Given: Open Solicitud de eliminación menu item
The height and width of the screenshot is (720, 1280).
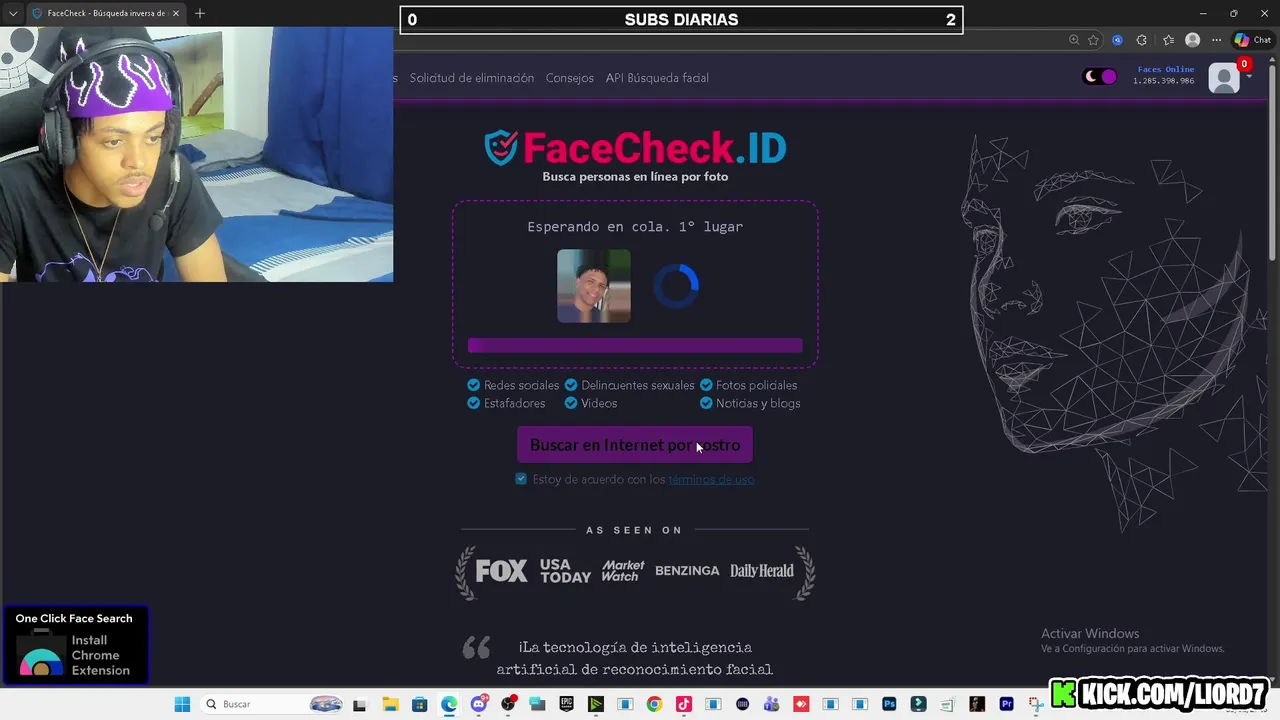Looking at the screenshot, I should tap(472, 78).
